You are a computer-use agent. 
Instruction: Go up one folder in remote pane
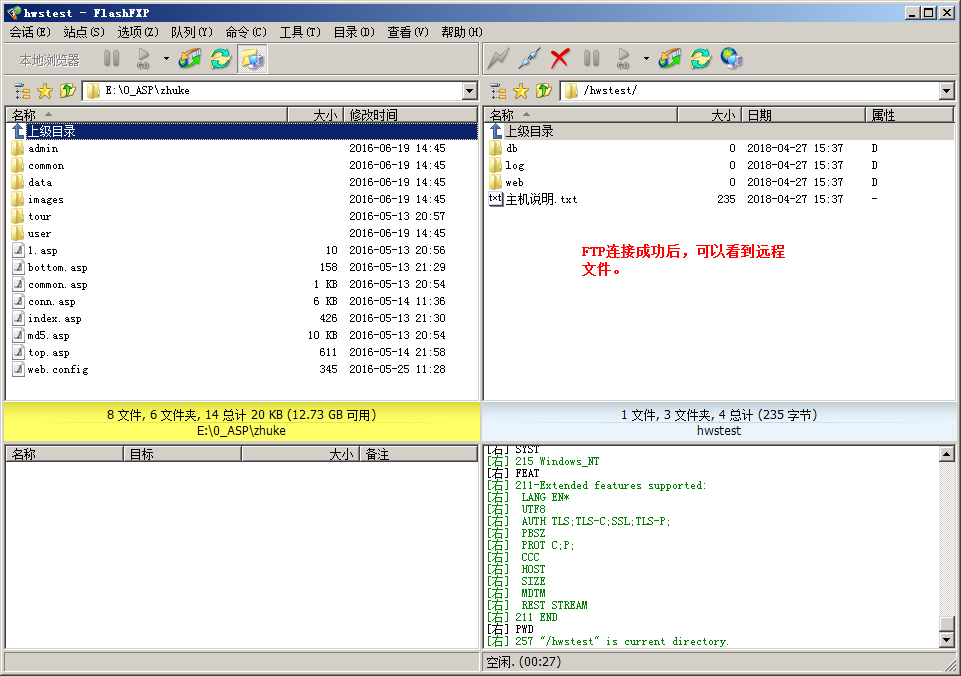[x=544, y=91]
